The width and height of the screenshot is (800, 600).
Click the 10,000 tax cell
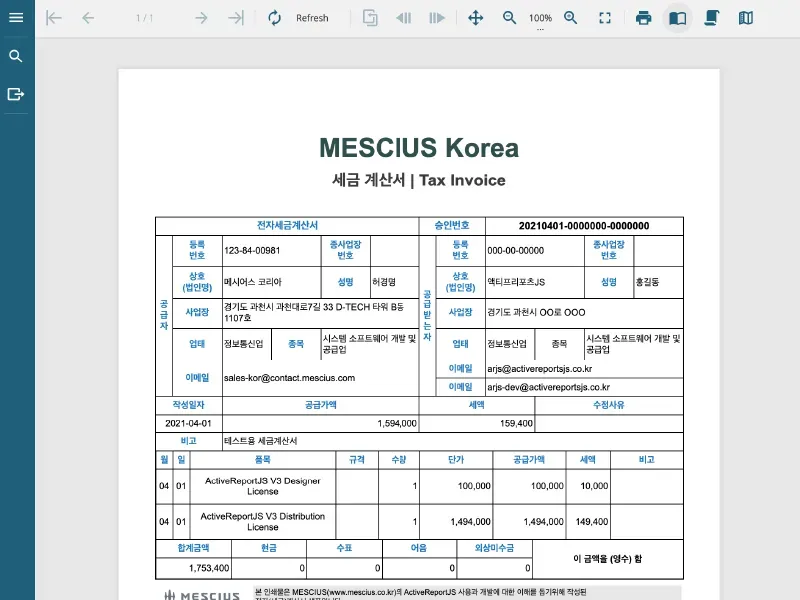pos(594,486)
